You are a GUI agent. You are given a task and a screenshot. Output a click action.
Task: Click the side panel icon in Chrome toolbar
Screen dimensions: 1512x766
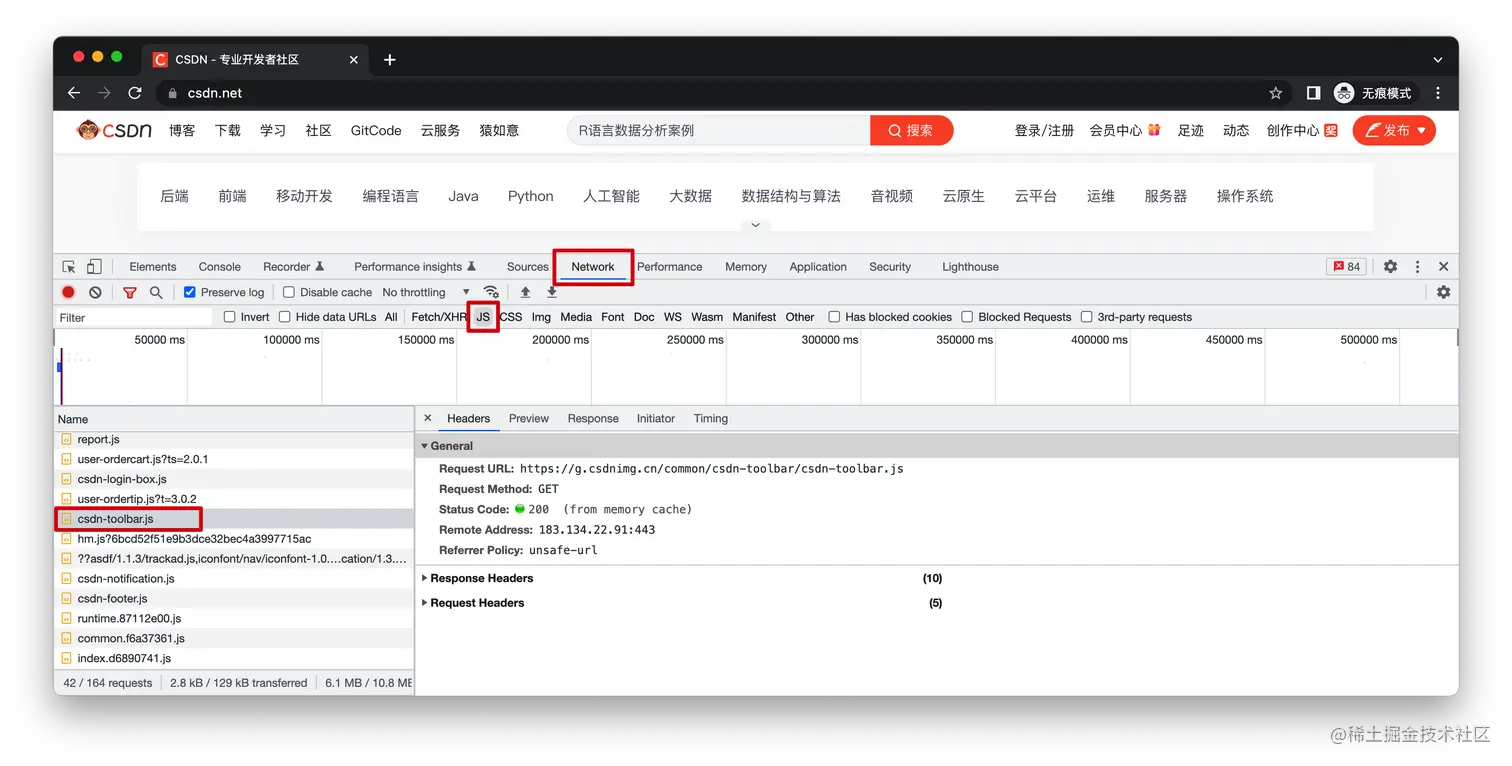click(1313, 93)
